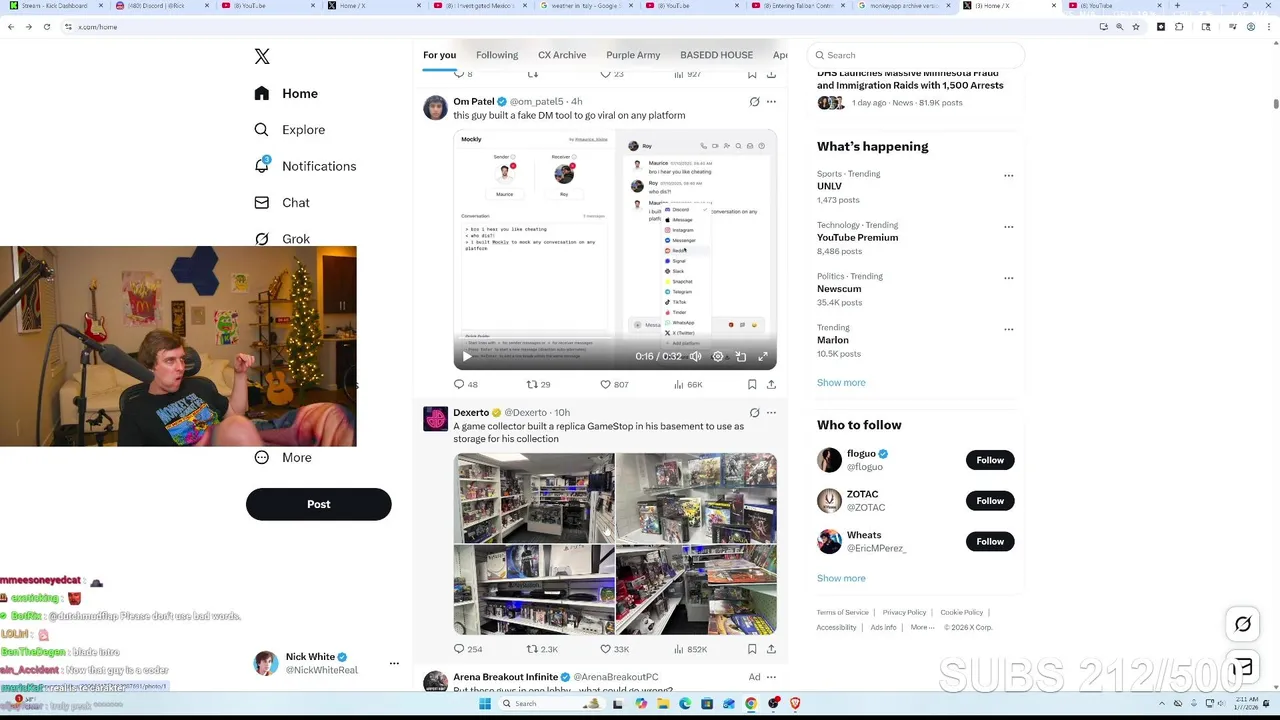This screenshot has height=720, width=1280.
Task: Show more under Who to follow
Action: pos(841,578)
